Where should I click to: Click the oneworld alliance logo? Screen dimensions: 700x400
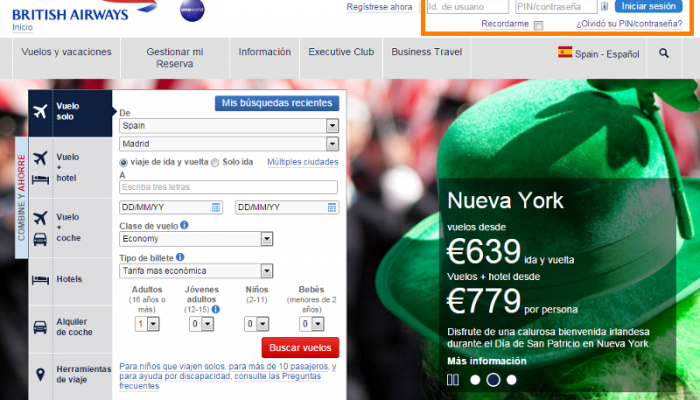pyautogui.click(x=192, y=11)
